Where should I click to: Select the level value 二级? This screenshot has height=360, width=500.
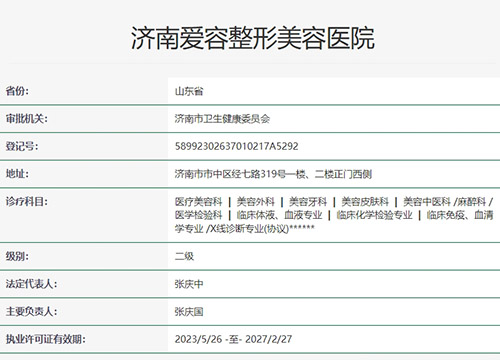click(x=184, y=256)
